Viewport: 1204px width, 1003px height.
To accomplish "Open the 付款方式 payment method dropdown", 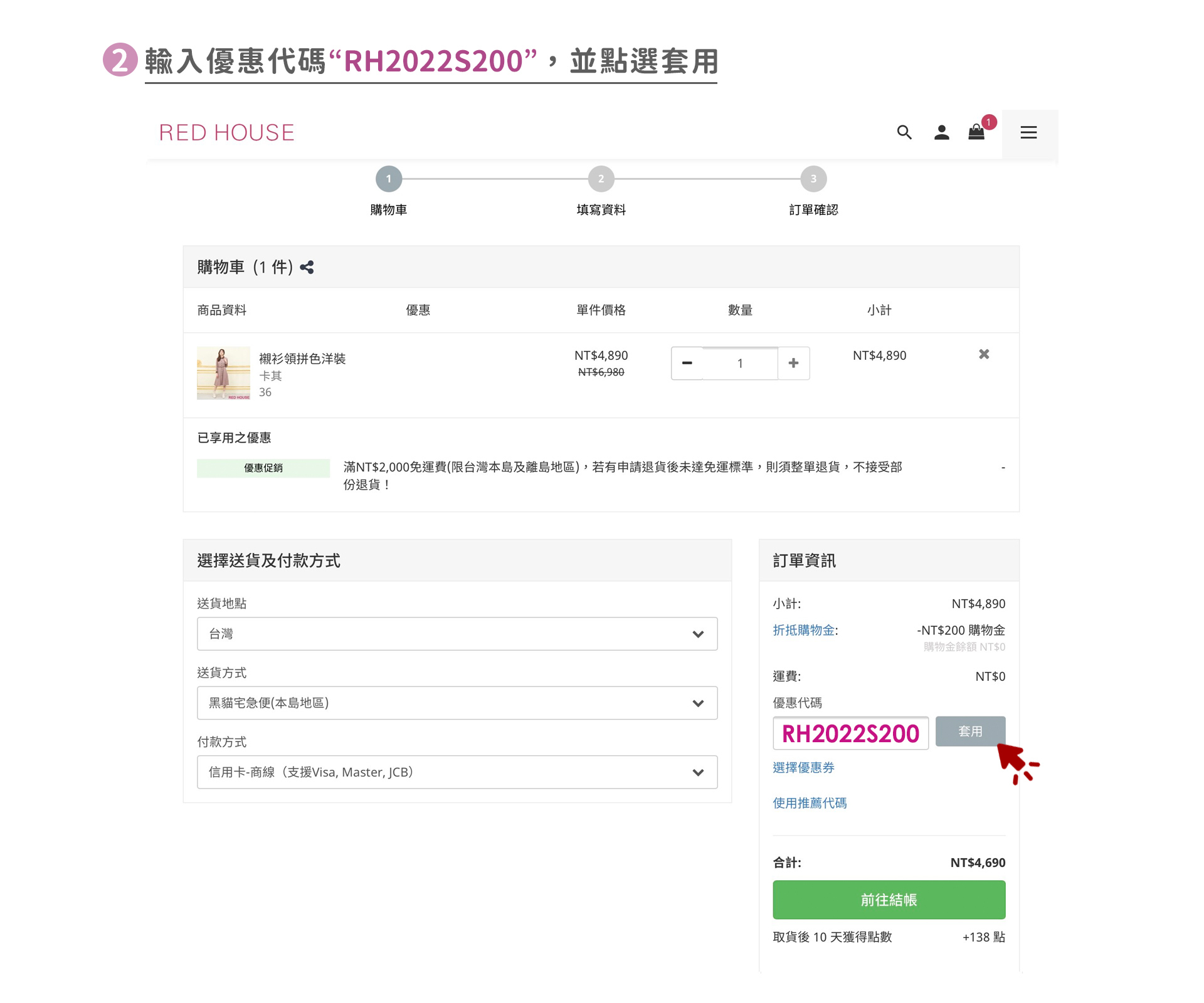I will point(457,772).
